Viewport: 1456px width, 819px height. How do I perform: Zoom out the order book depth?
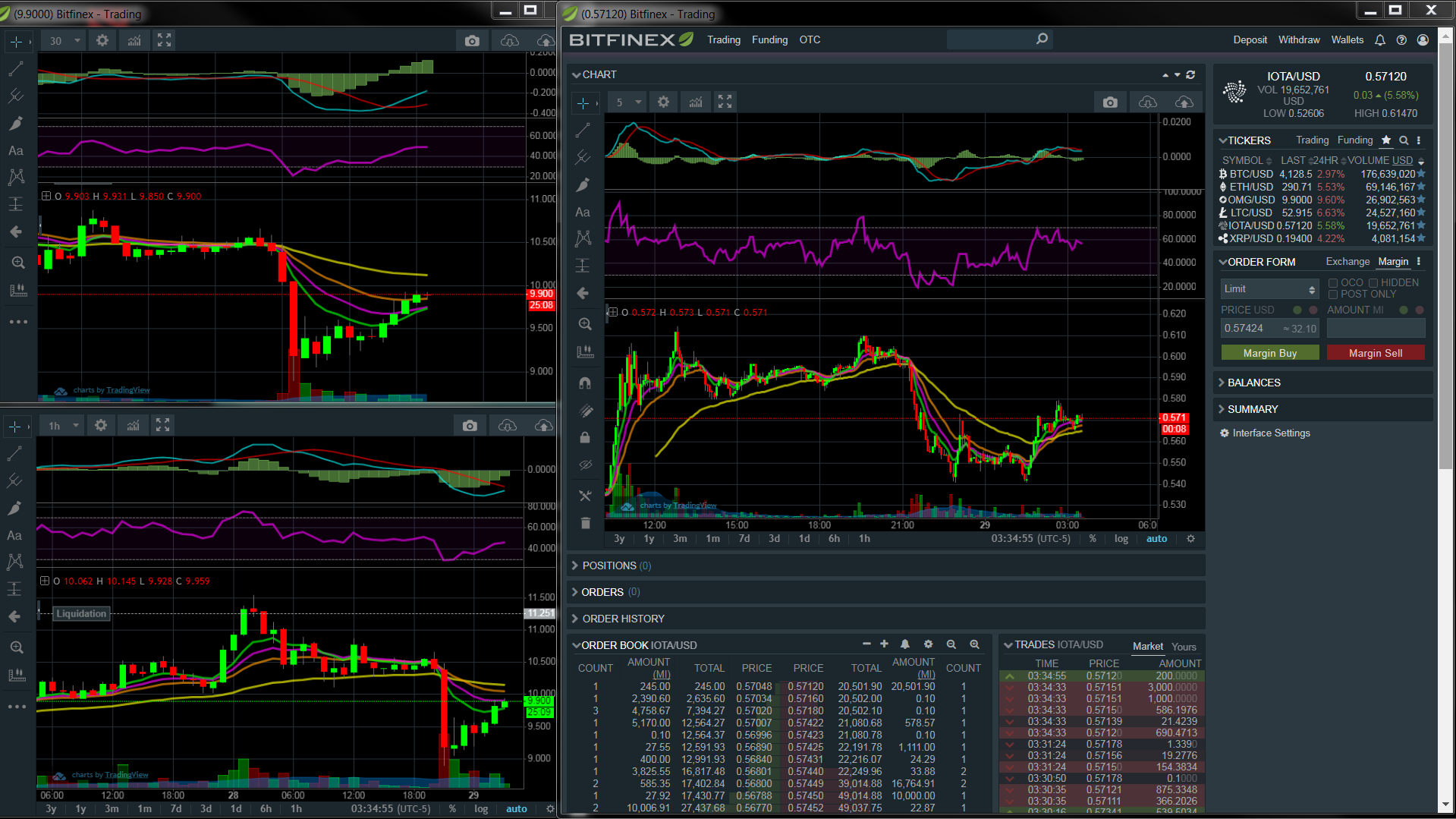[x=951, y=644]
